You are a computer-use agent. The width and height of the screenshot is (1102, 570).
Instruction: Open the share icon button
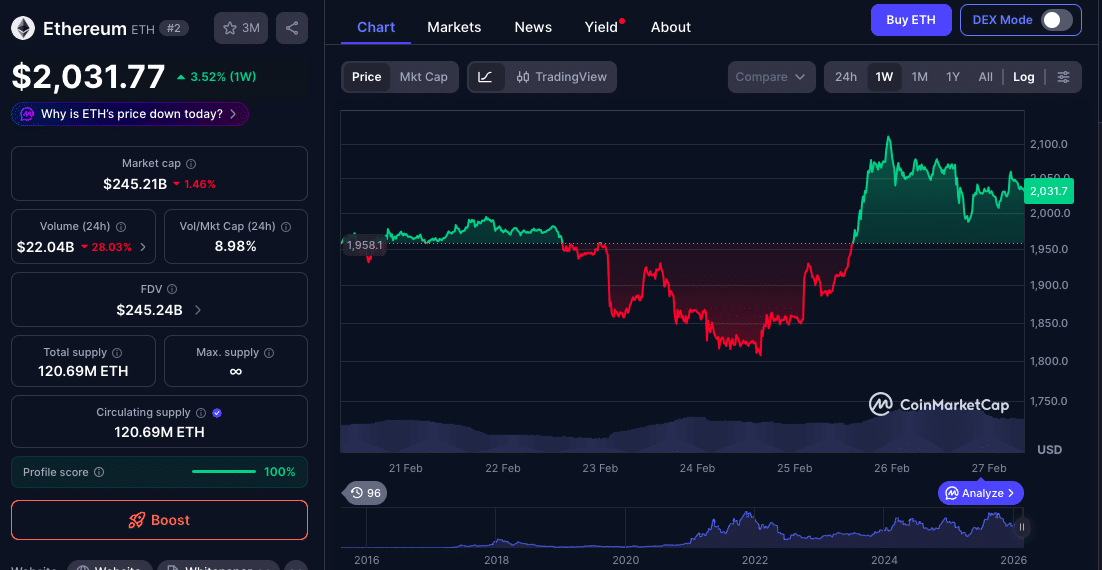coord(292,28)
